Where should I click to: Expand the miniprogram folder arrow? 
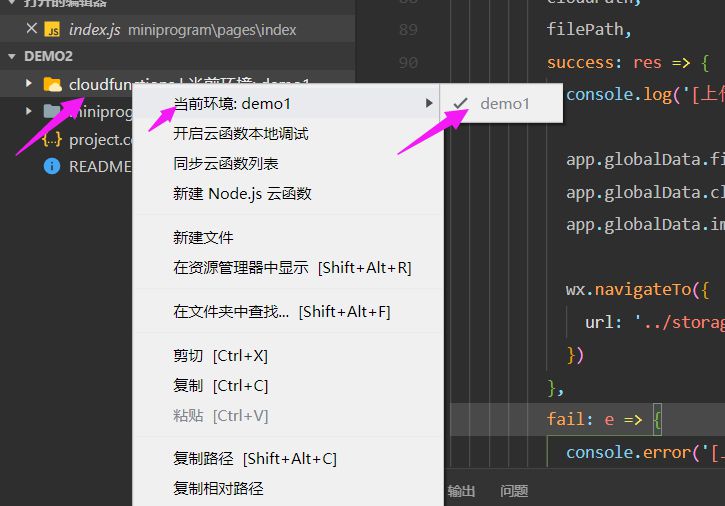coord(30,111)
